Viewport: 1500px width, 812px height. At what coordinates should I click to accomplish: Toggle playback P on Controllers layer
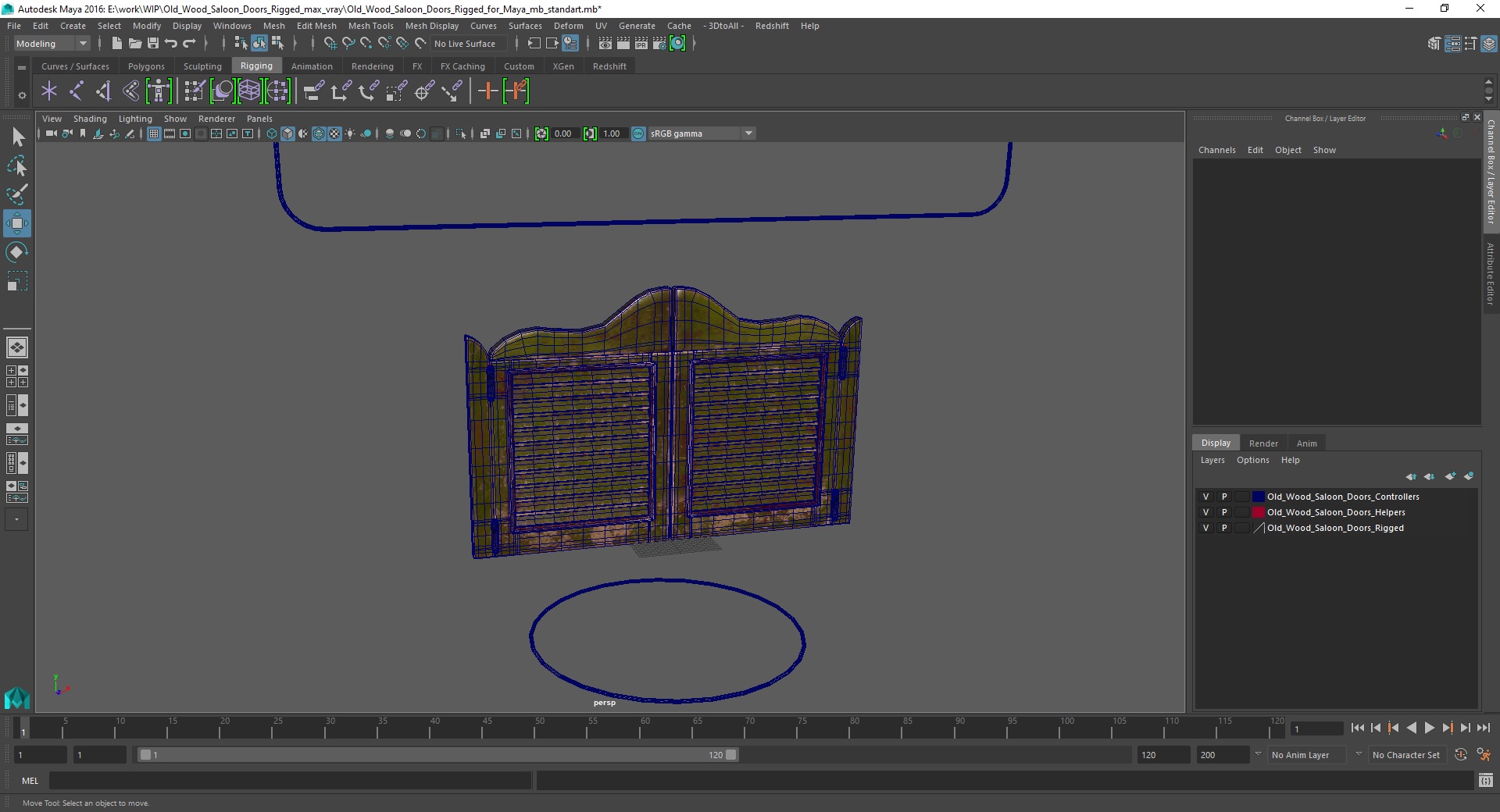coord(1224,497)
